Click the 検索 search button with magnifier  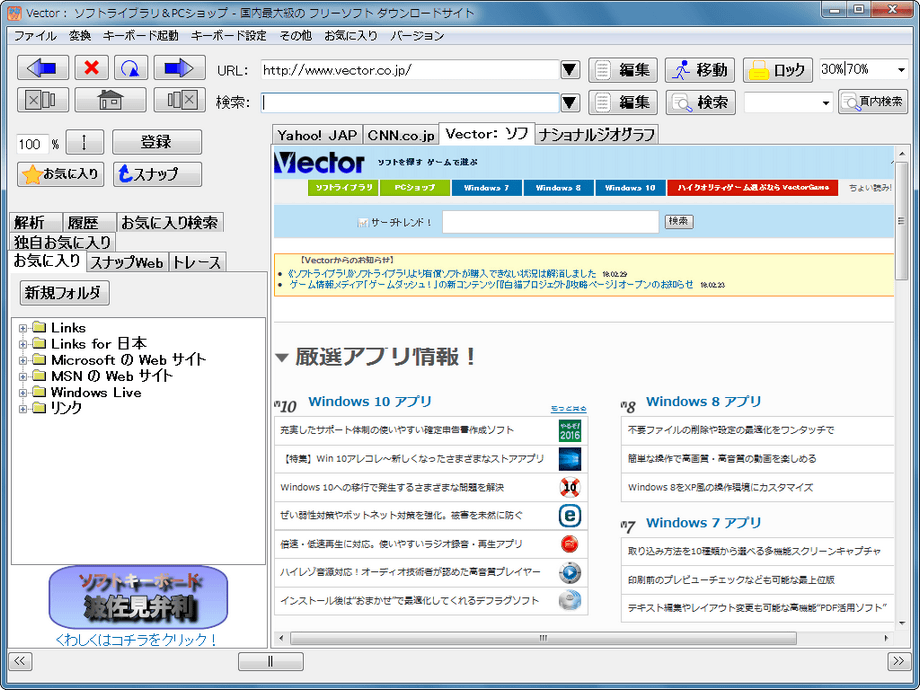point(700,102)
